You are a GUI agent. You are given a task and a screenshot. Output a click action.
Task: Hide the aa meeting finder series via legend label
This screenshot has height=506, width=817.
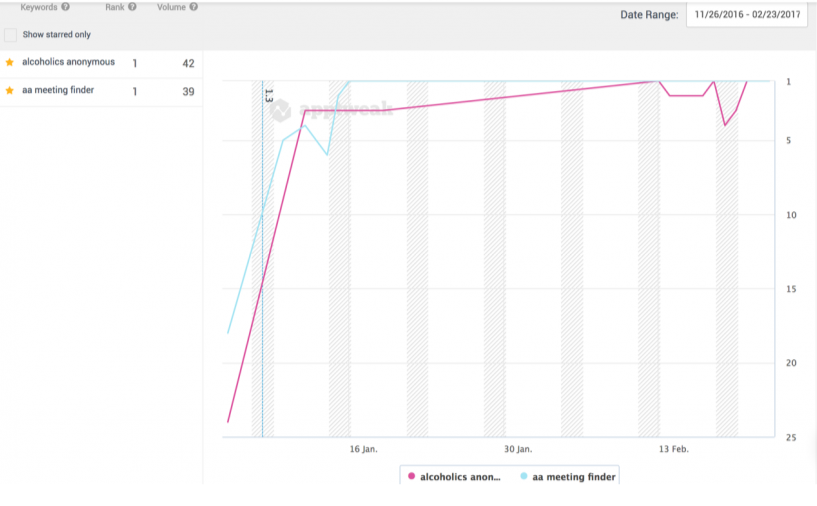pyautogui.click(x=574, y=477)
